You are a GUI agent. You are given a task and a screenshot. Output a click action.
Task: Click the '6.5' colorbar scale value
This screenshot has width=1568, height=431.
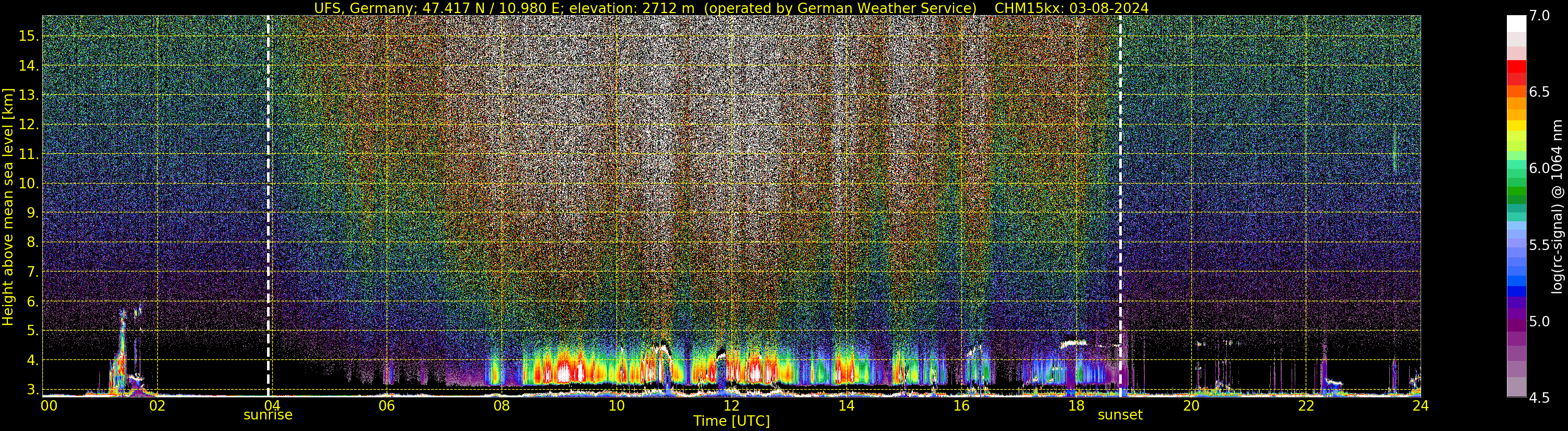click(1540, 92)
